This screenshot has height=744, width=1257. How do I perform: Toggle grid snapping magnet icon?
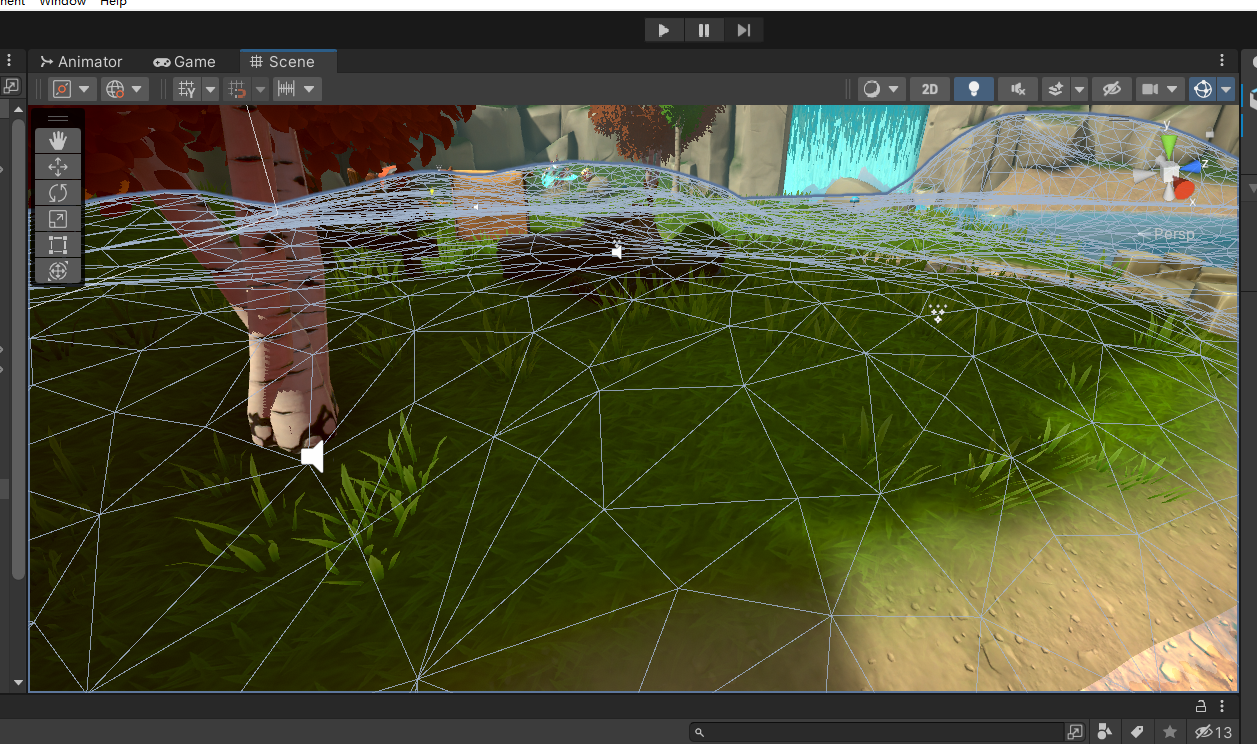(237, 89)
